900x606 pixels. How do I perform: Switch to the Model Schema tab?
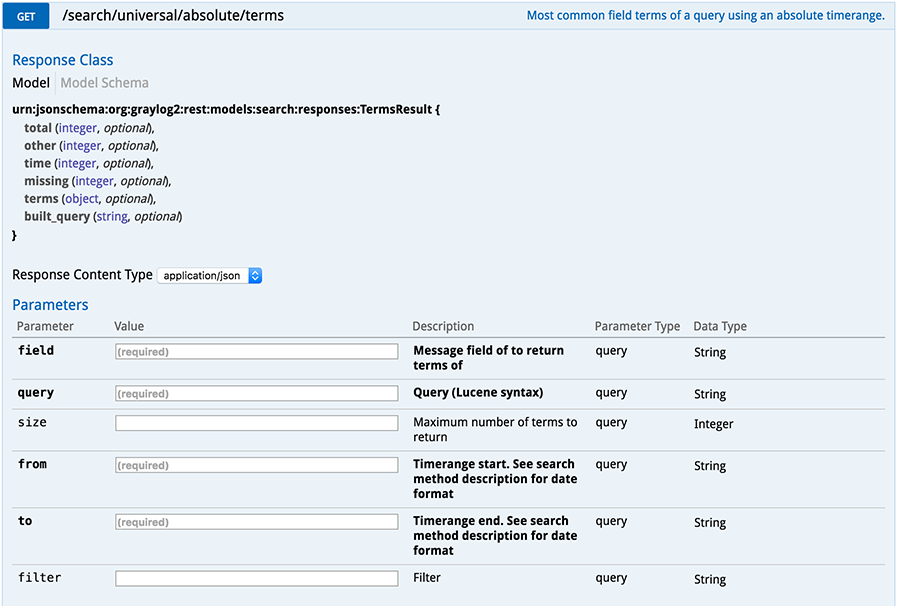pos(104,83)
